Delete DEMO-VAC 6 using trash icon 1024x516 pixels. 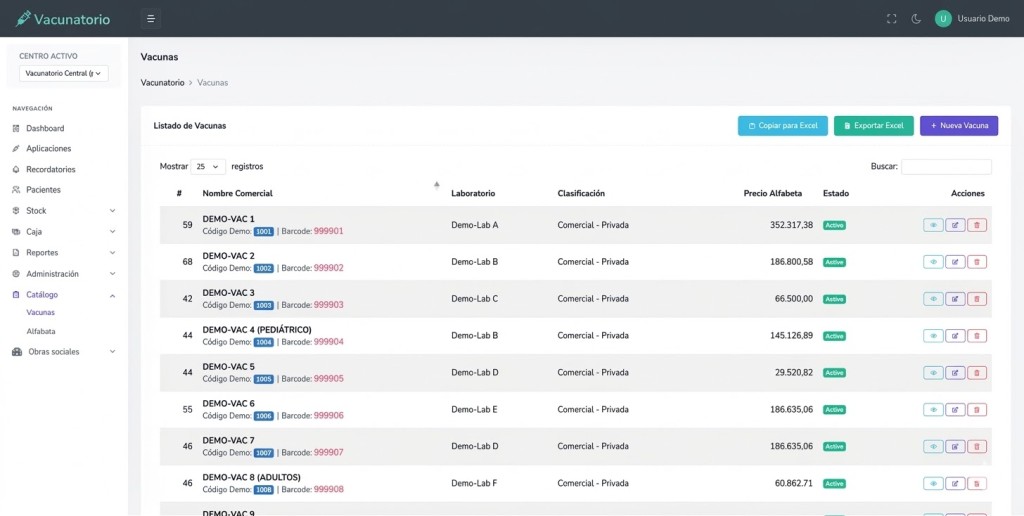coord(977,410)
